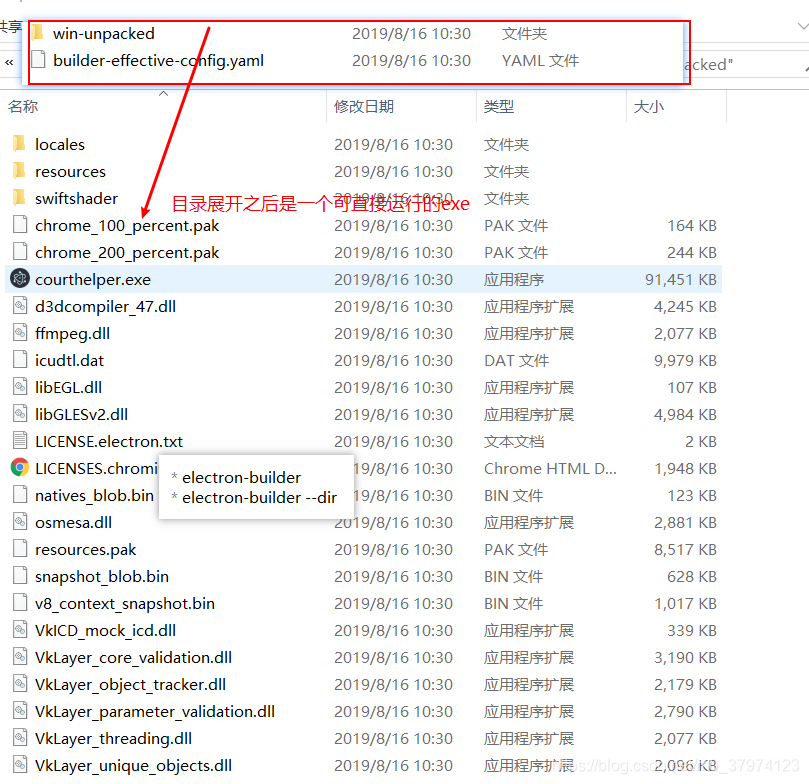The image size is (809, 784).
Task: Click the builder-effective-config.yaml file icon
Action: tap(38, 60)
